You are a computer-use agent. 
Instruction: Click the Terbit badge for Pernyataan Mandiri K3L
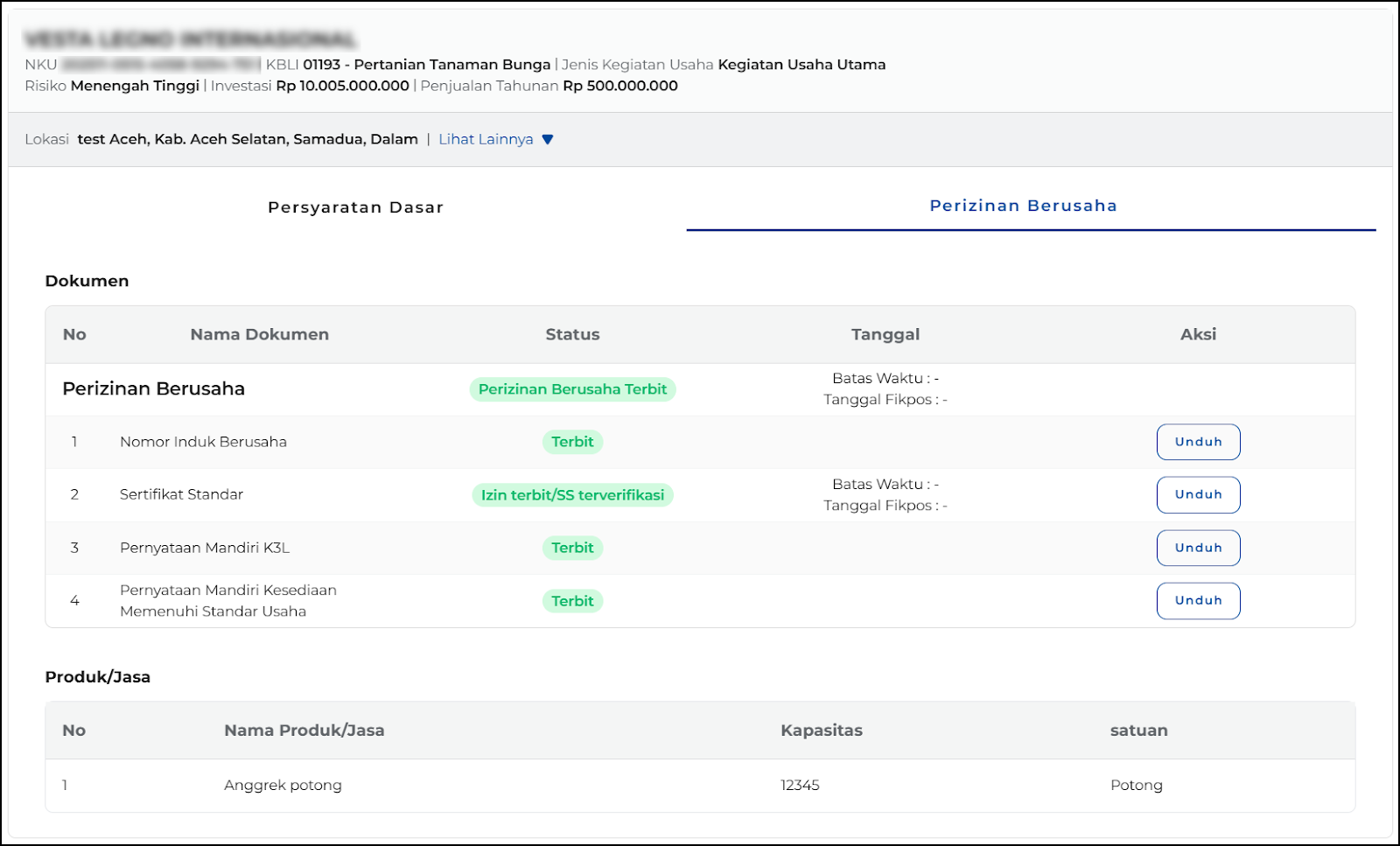572,548
